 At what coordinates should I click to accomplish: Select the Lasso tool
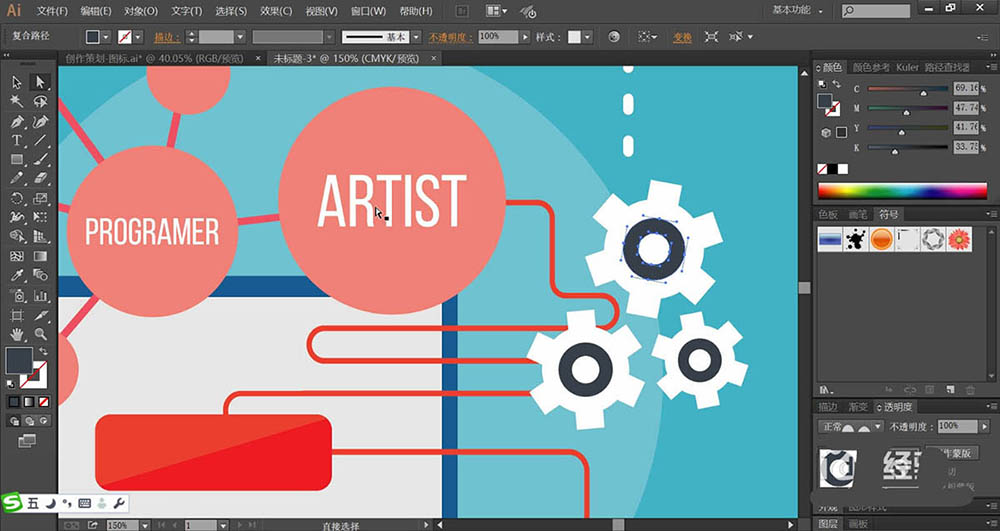(40, 102)
